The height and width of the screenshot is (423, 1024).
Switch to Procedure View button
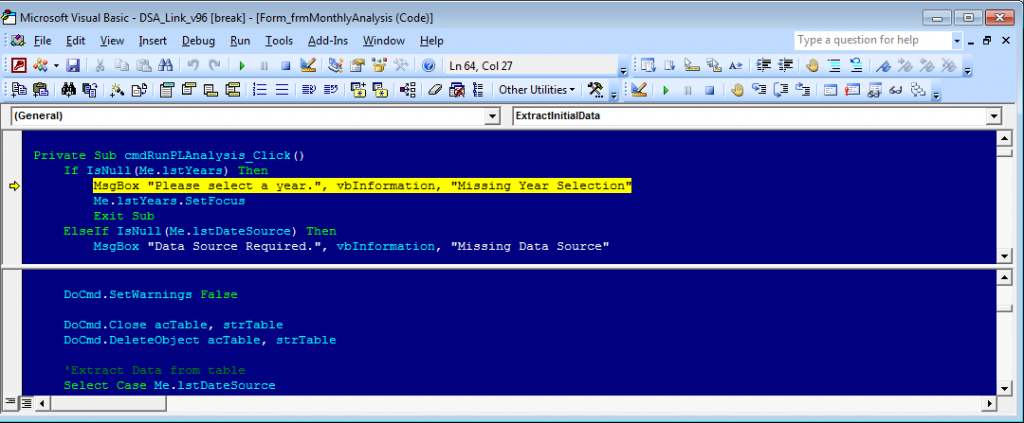10,403
